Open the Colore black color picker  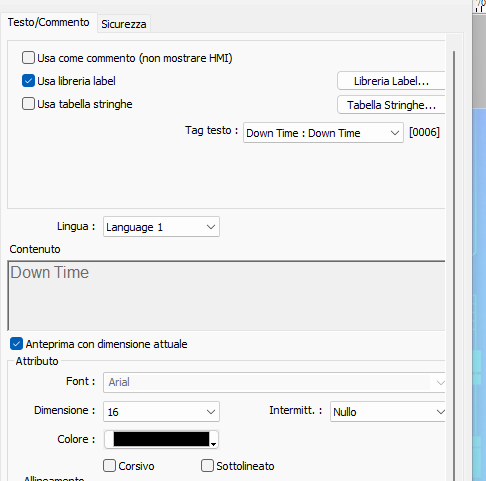click(x=161, y=439)
